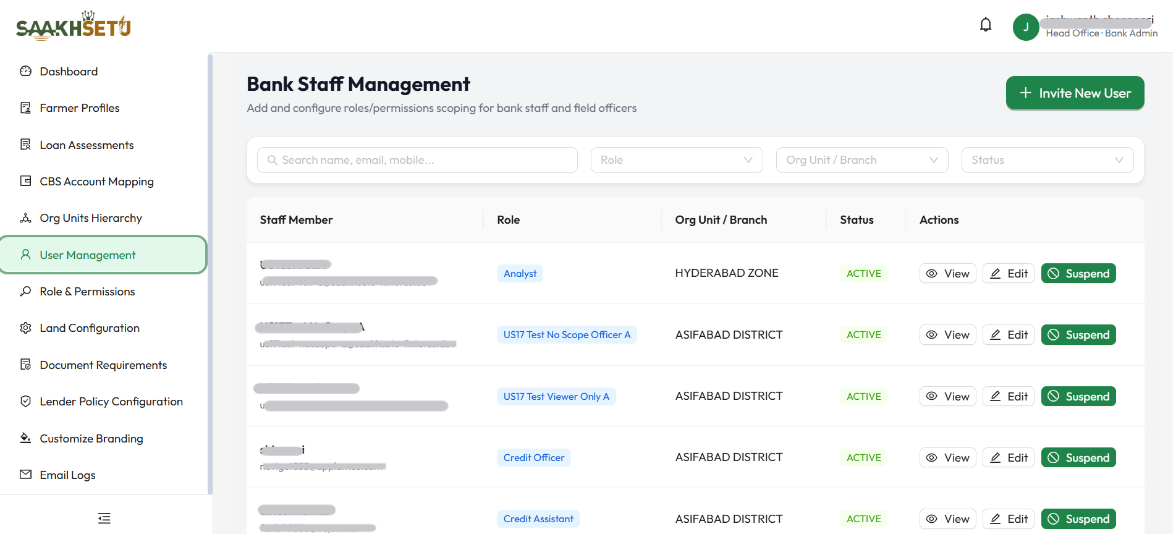View the Credit Assistant row user
The image size is (1173, 534).
[x=948, y=518]
